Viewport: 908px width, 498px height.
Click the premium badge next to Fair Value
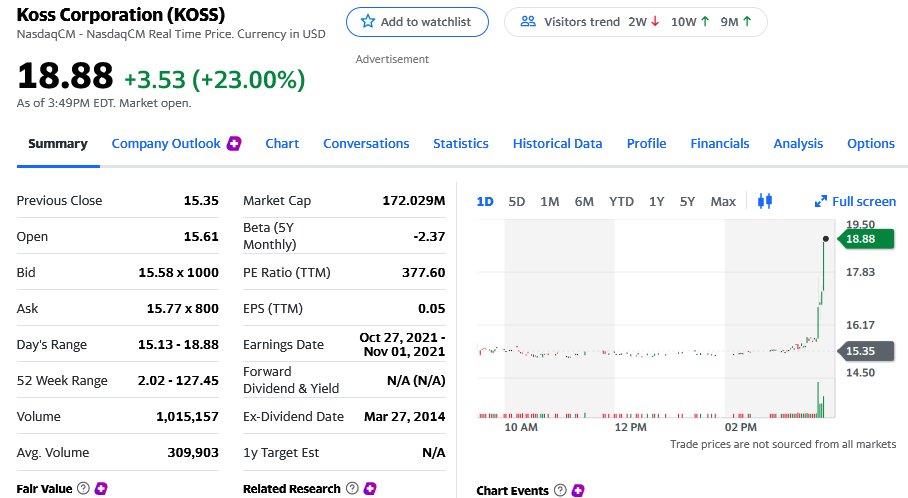101,488
